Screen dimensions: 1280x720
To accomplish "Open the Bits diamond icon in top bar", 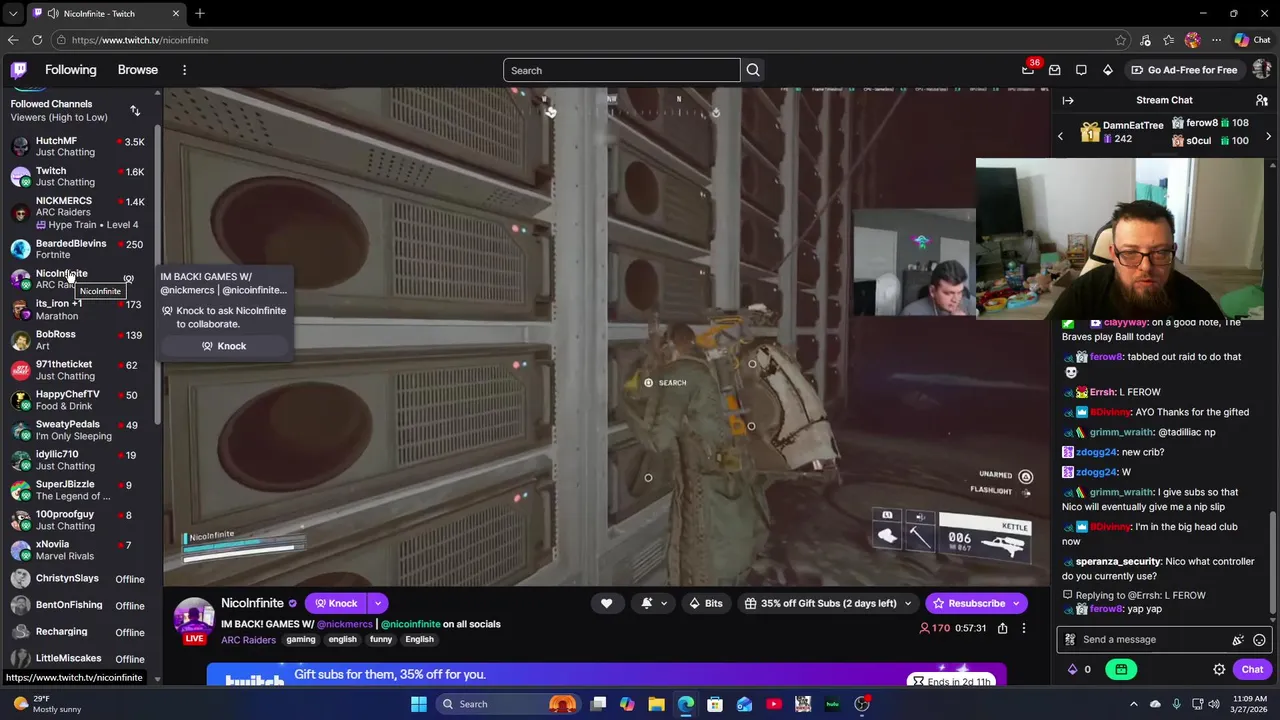I will pos(1107,70).
